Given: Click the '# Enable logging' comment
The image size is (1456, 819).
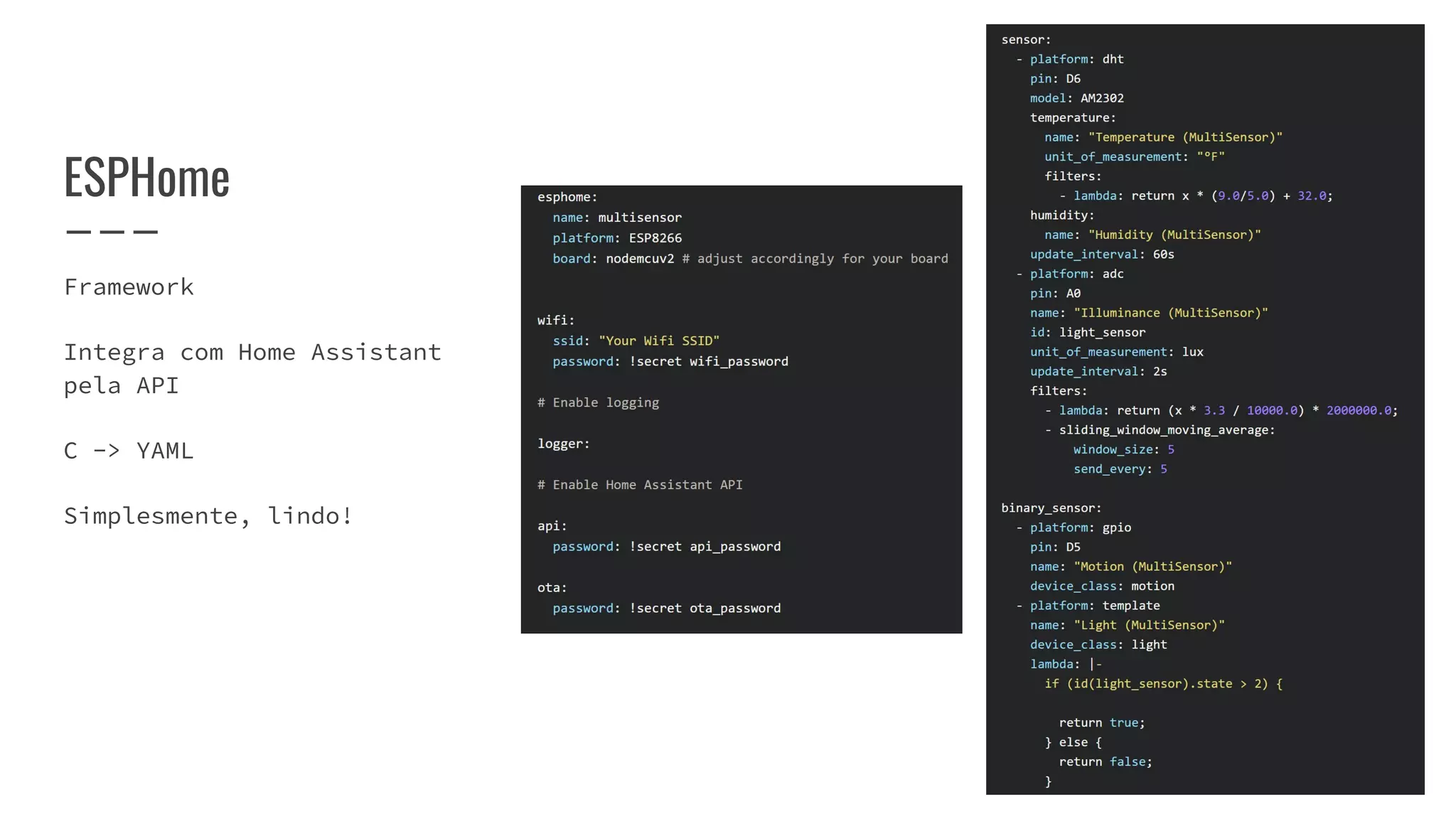Looking at the screenshot, I should (x=598, y=403).
